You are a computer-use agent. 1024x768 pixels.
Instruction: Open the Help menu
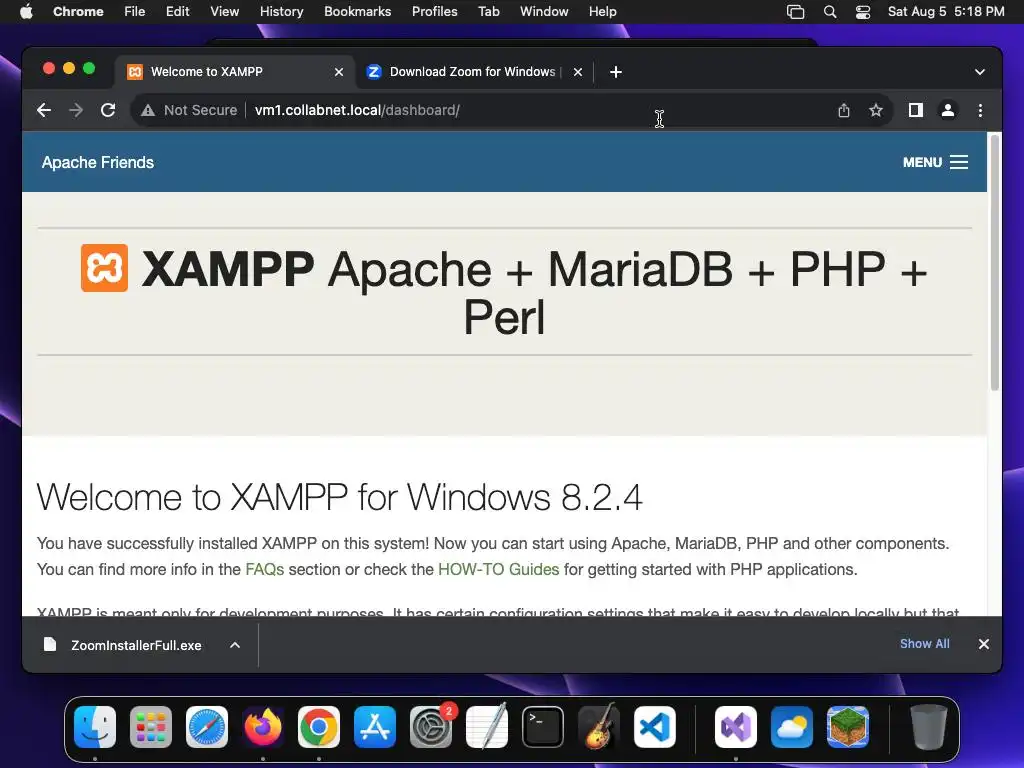[602, 12]
